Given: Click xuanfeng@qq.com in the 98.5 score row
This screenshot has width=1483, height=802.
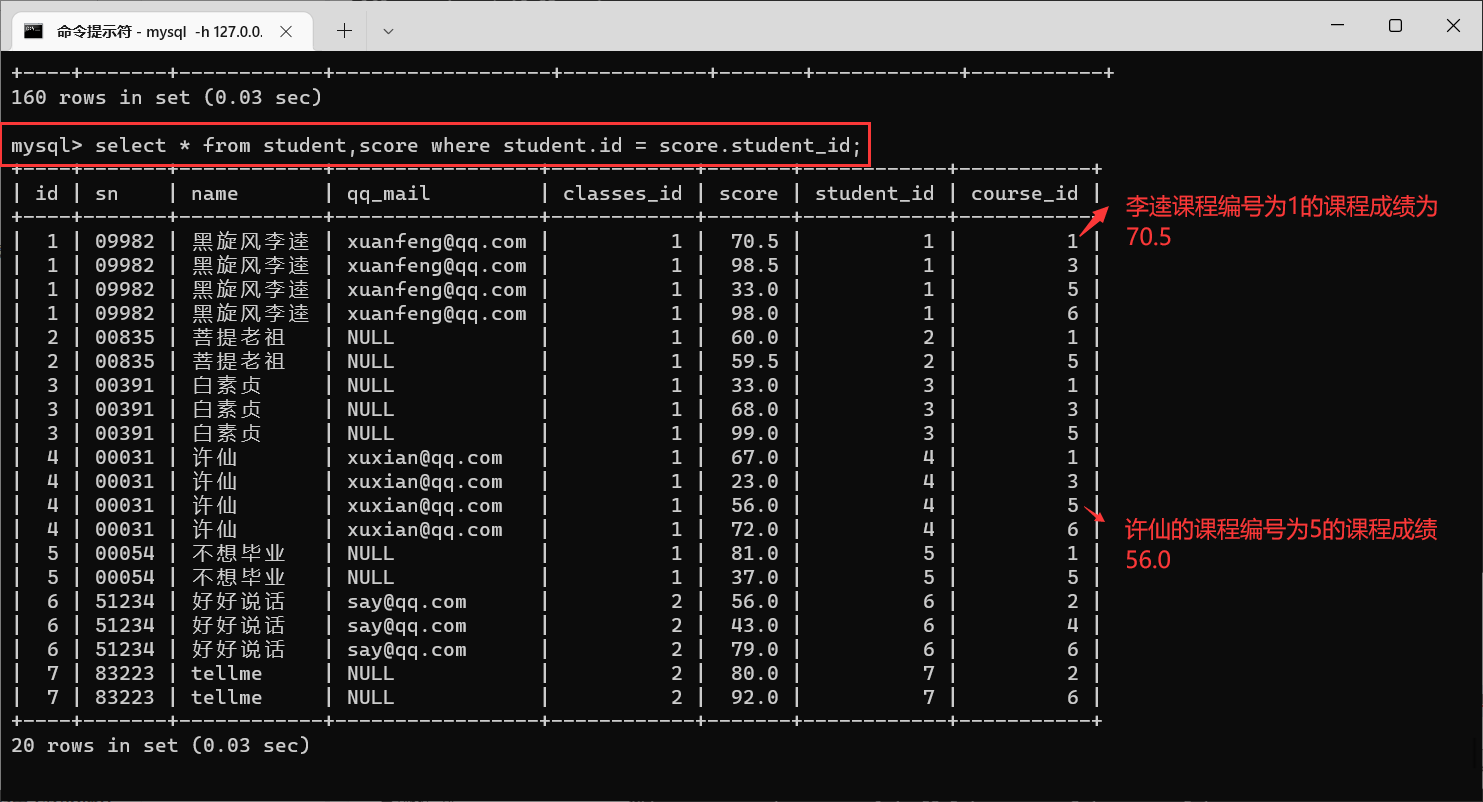Looking at the screenshot, I should (437, 266).
